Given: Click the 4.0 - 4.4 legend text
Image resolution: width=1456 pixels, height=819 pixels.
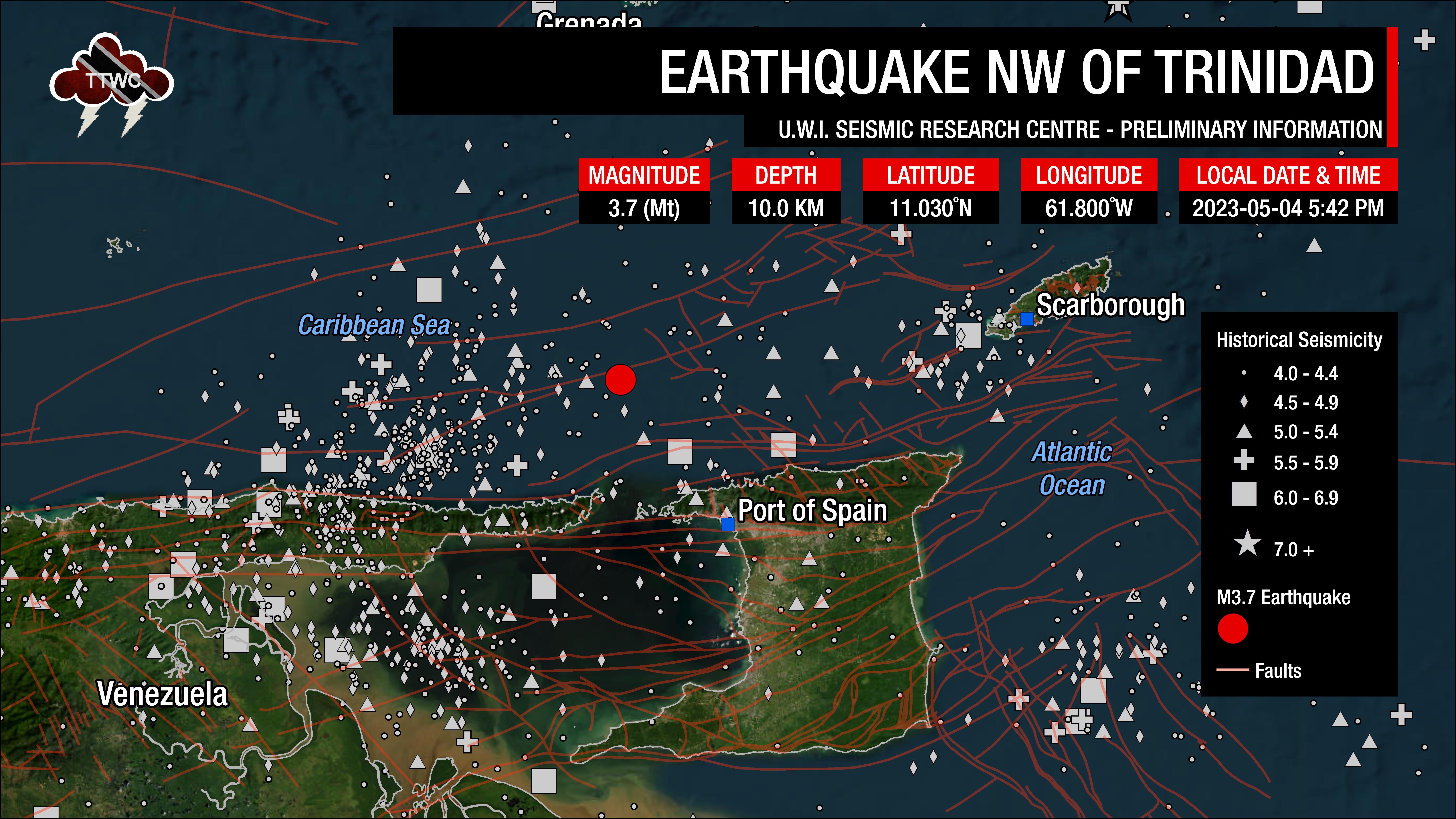Looking at the screenshot, I should click(1306, 374).
